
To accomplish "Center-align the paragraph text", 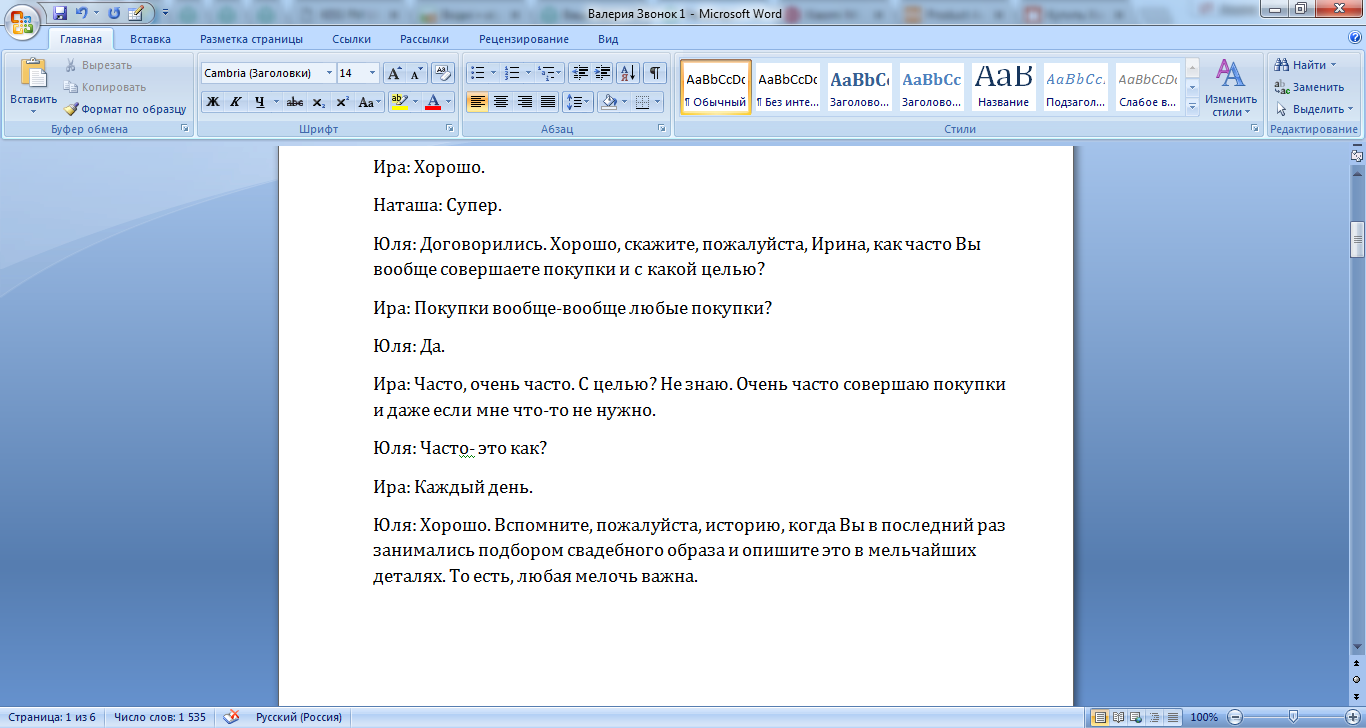I will [x=501, y=102].
